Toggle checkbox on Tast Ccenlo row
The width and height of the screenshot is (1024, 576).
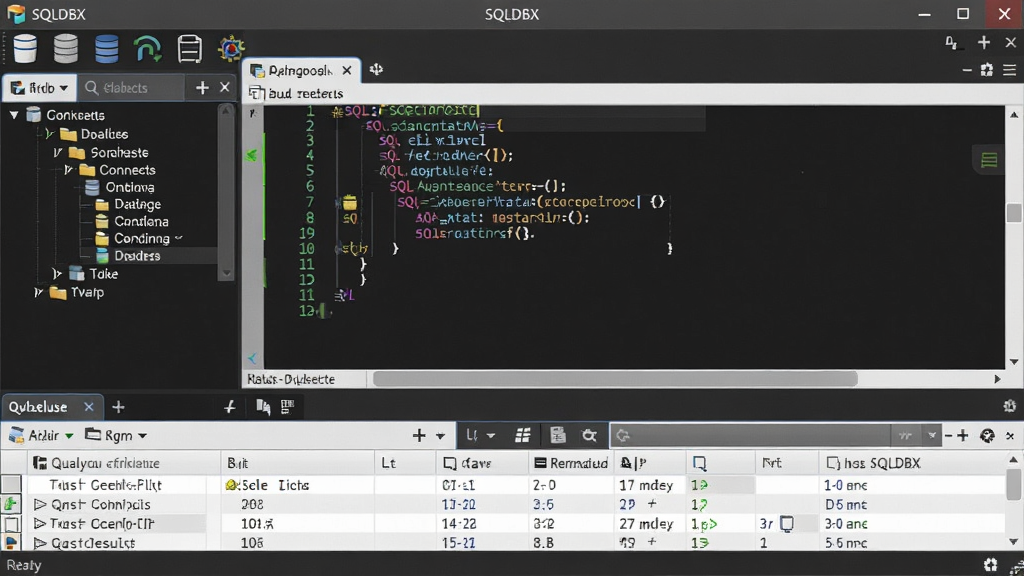[x=12, y=524]
